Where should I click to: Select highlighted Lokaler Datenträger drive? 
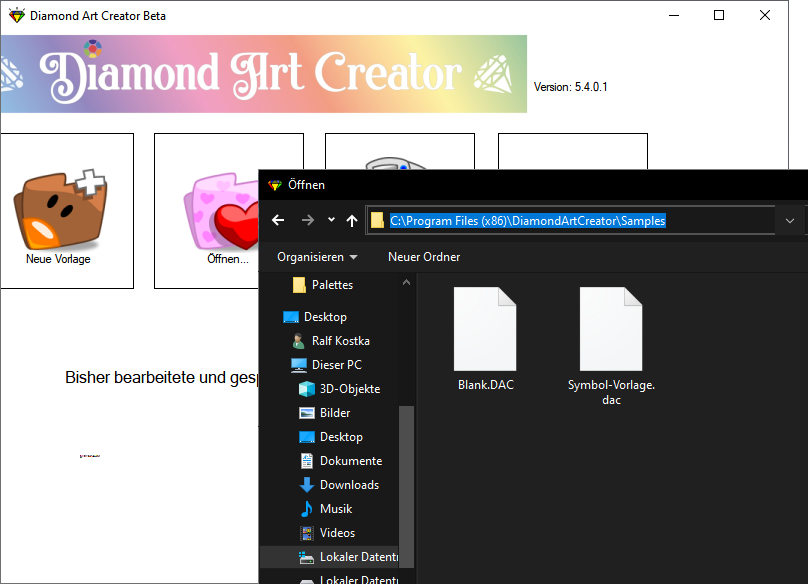pos(329,557)
